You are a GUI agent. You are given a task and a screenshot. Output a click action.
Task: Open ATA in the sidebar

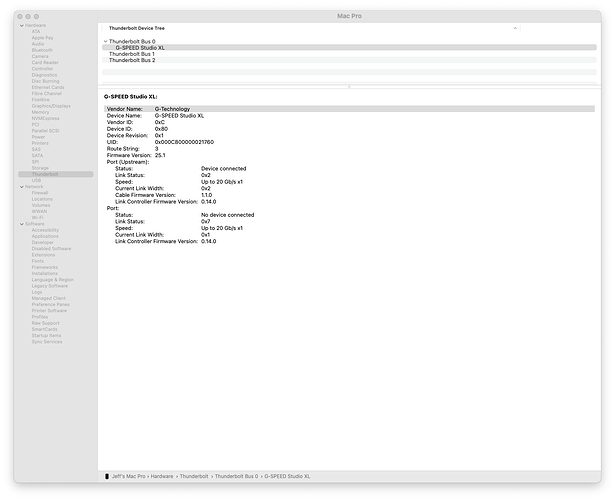[x=36, y=31]
